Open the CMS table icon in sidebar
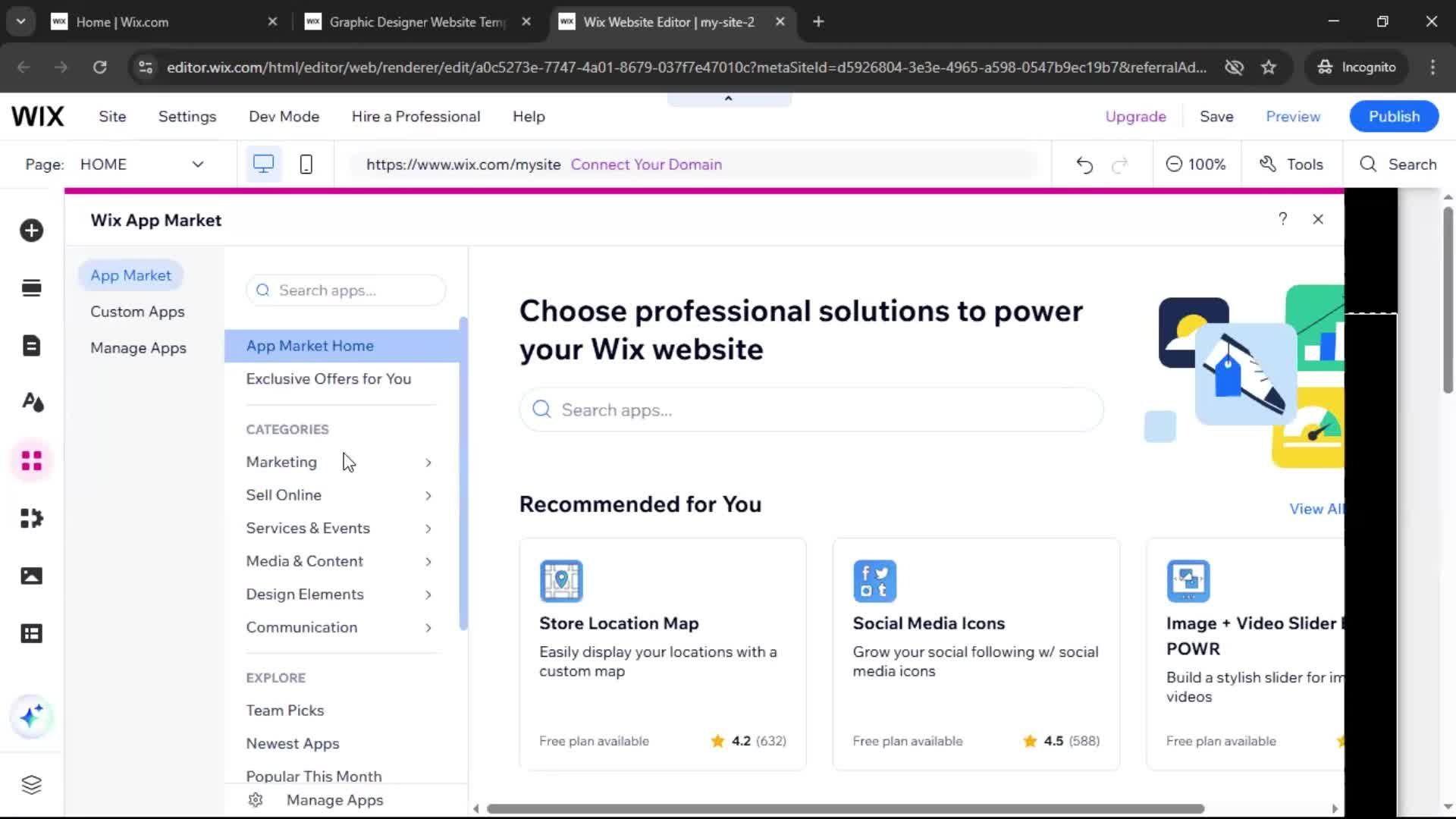The image size is (1456, 819). [x=32, y=634]
